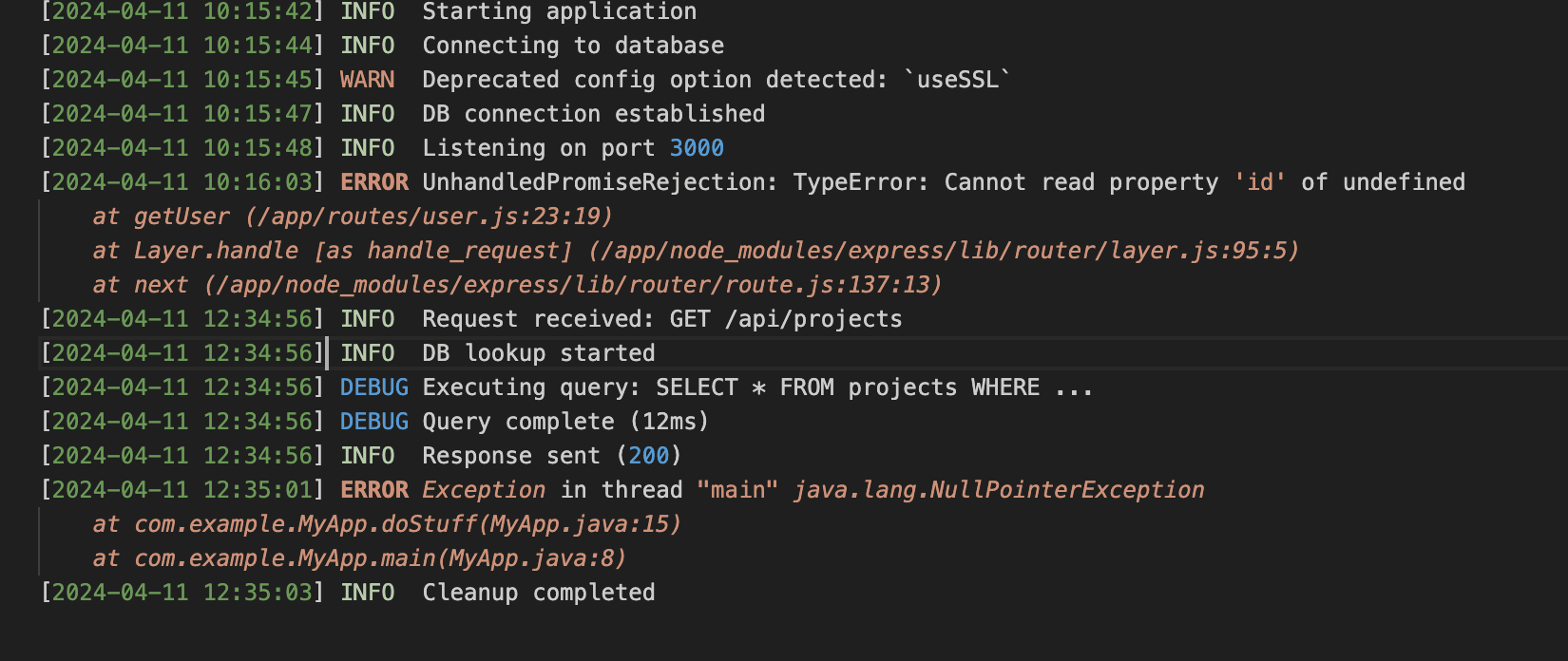The image size is (1568, 661).
Task: Click the timestamp 2024-04-11 10:16:03
Action: pos(182,182)
